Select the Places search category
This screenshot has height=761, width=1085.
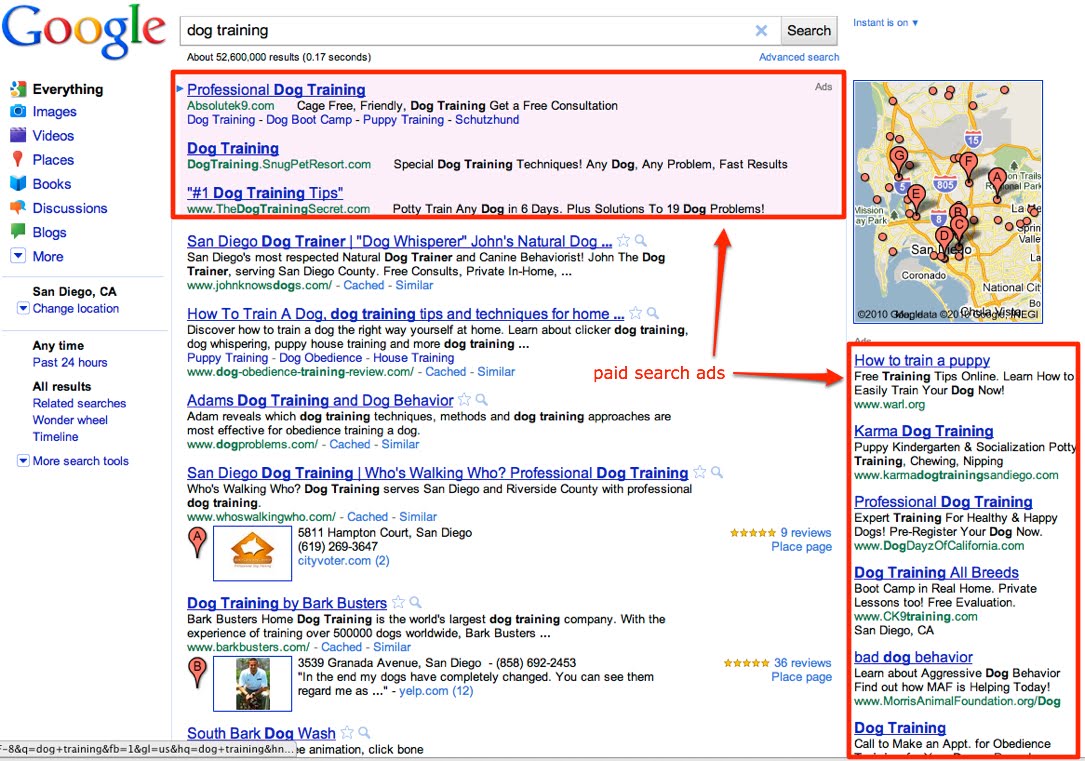pos(53,160)
